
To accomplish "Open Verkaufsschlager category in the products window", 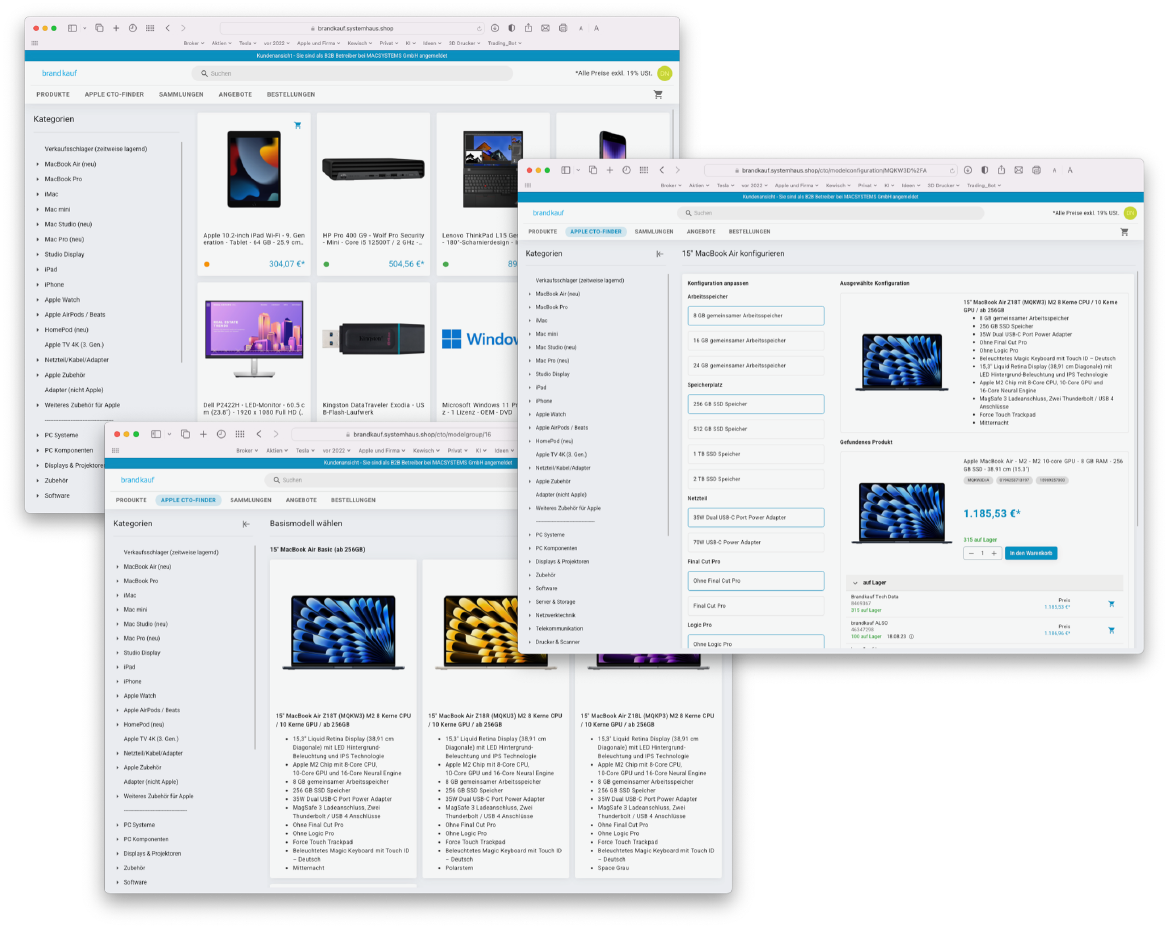I will click(x=95, y=149).
